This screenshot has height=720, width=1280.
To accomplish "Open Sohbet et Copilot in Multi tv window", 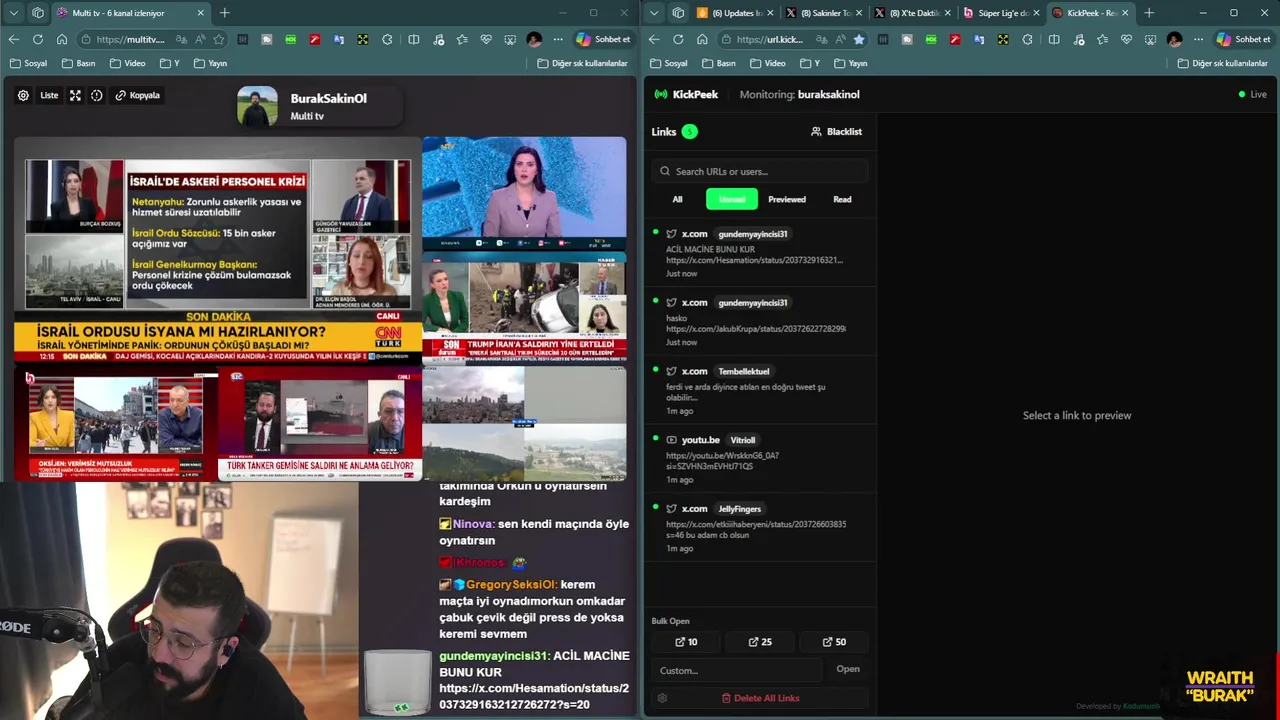I will (x=603, y=39).
